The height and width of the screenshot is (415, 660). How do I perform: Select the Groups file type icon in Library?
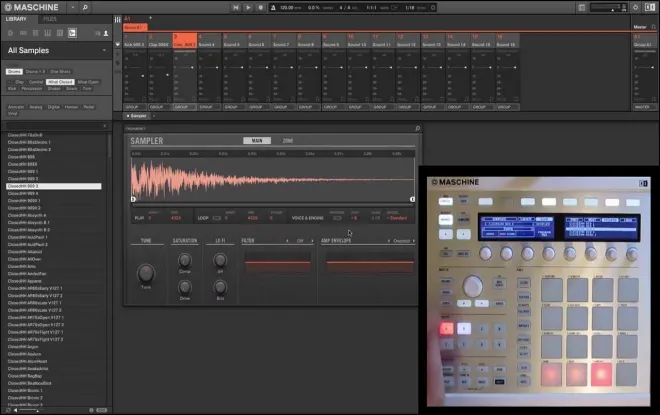(23, 33)
